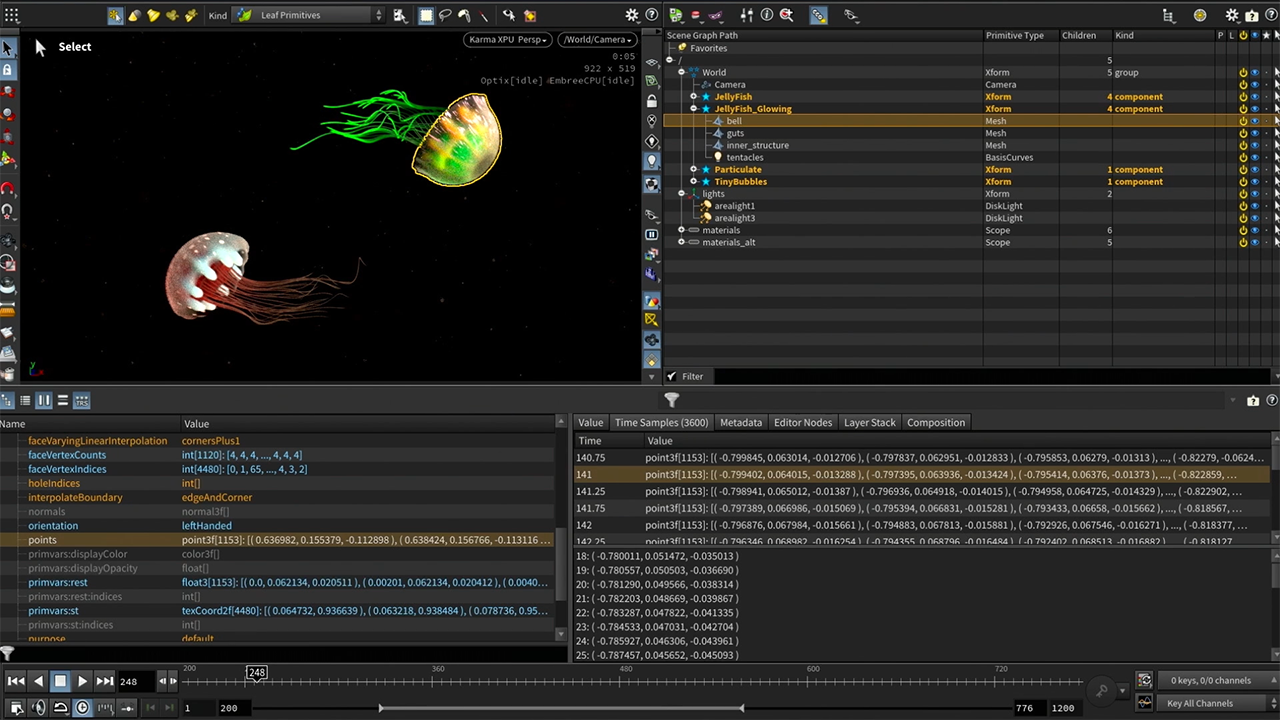Expand the JellyFish tree node
Screen dimensions: 1280x720
693,97
